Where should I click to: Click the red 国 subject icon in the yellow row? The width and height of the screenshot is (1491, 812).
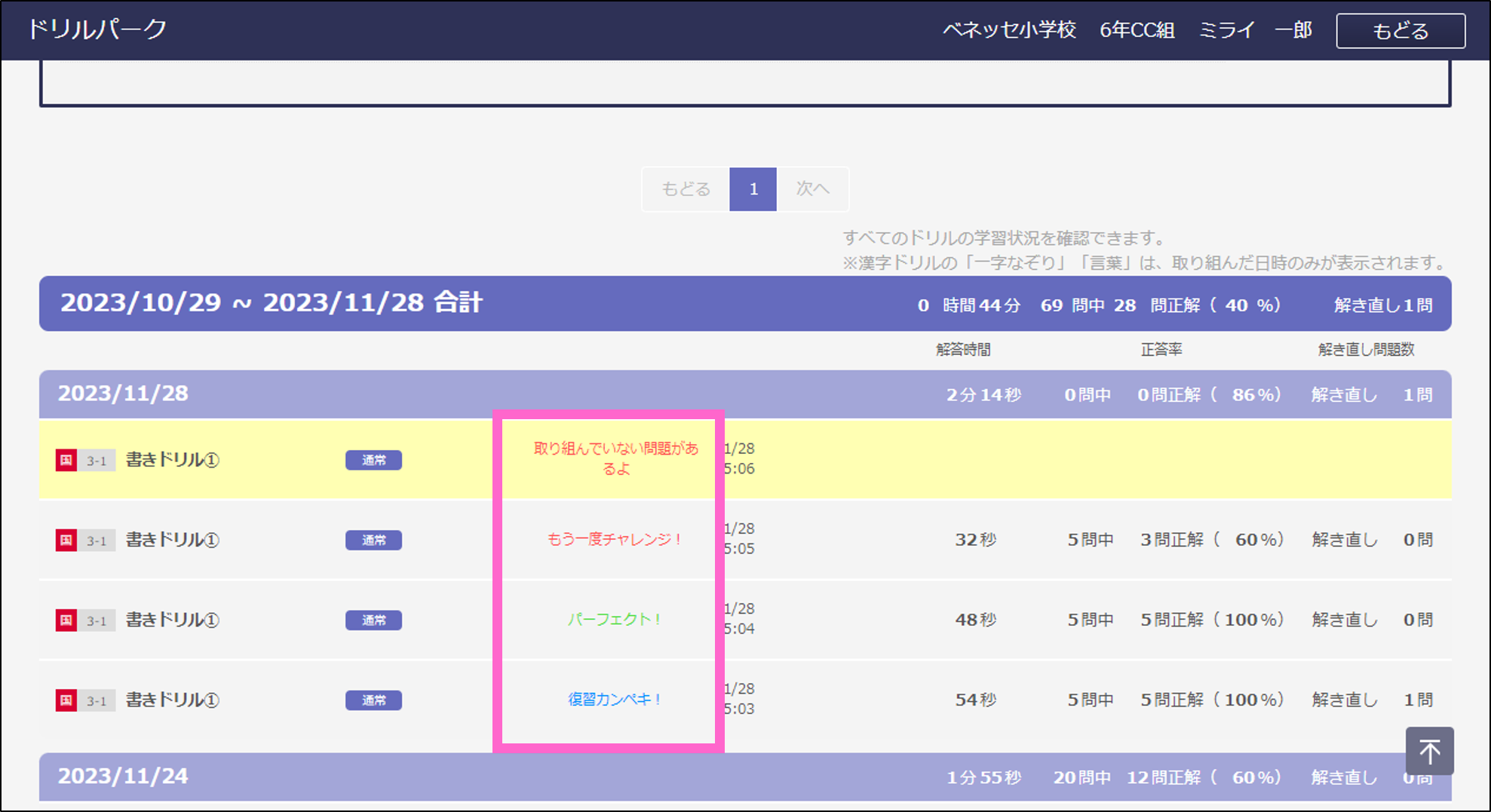(66, 460)
